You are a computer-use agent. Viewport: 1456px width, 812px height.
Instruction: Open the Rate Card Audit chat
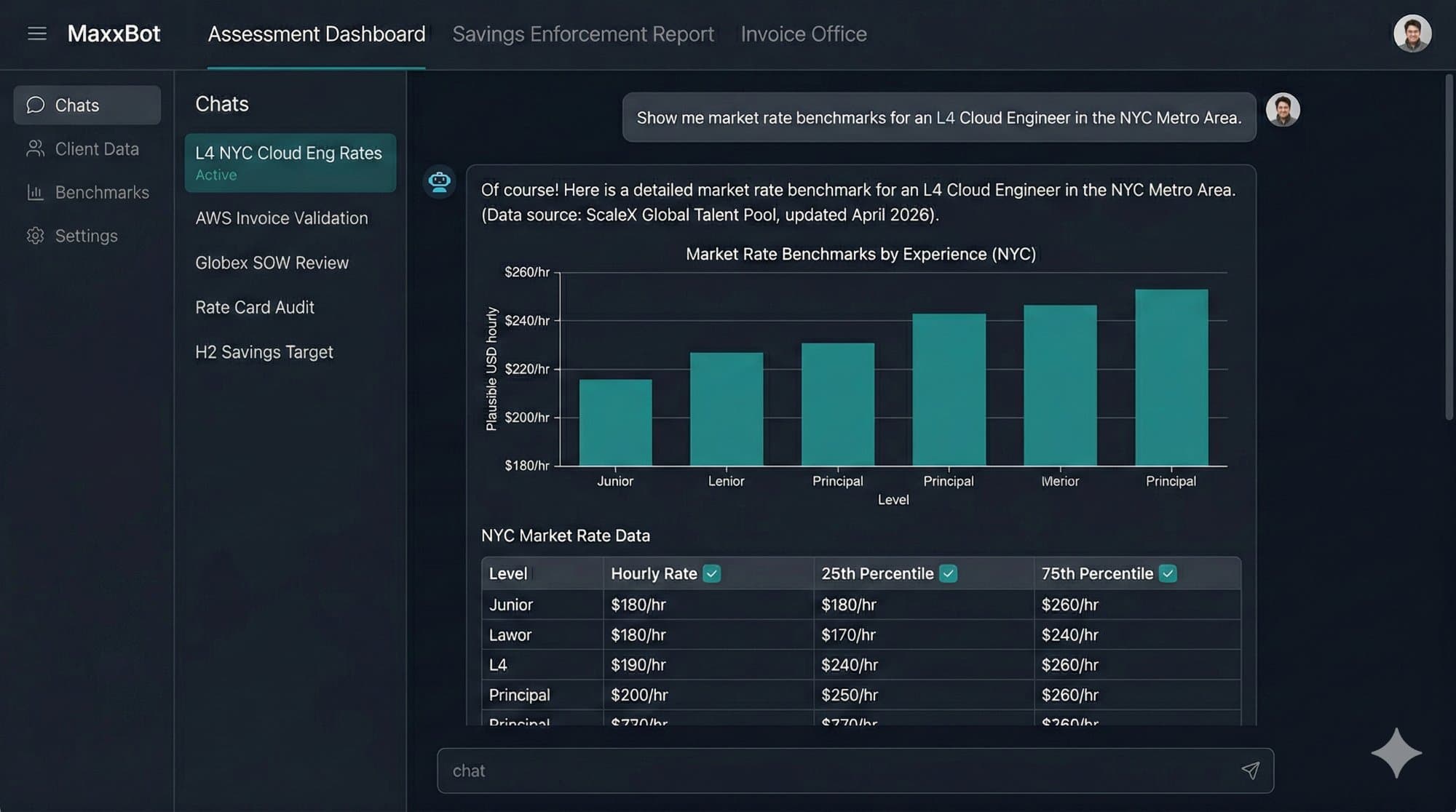pyautogui.click(x=254, y=307)
